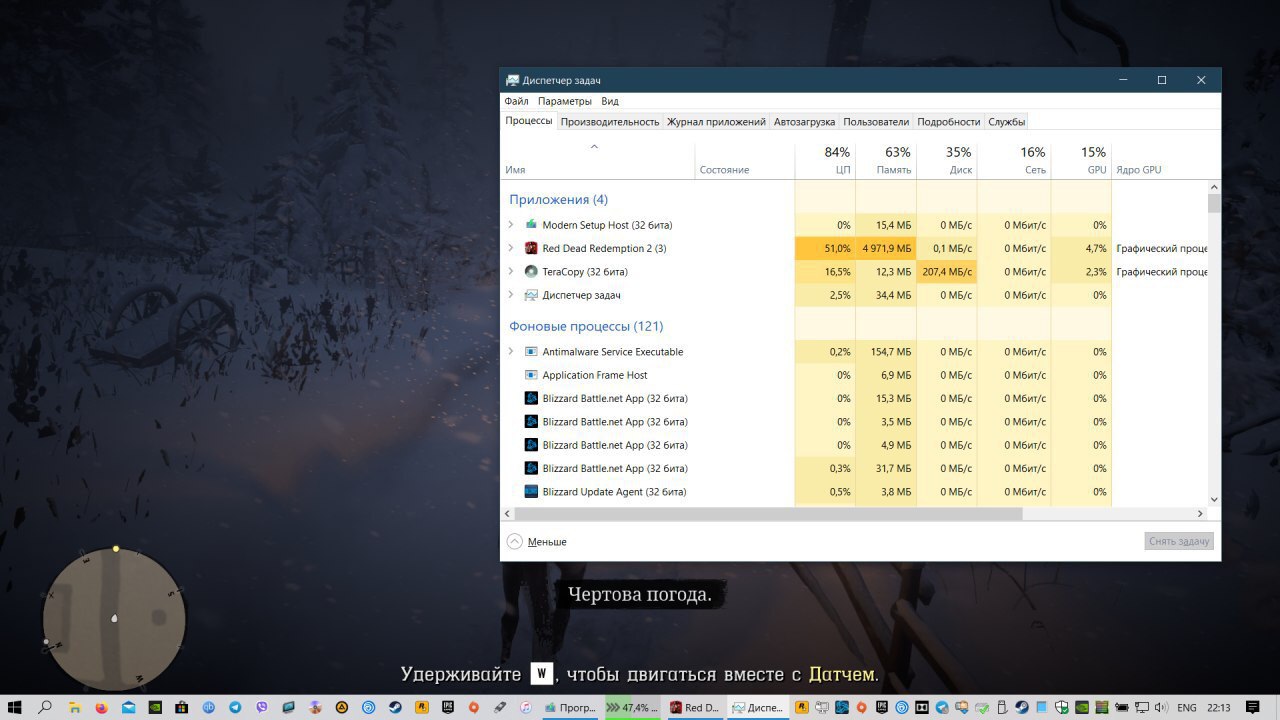
Task: Switch the ENG input language indicator
Action: point(1186,707)
